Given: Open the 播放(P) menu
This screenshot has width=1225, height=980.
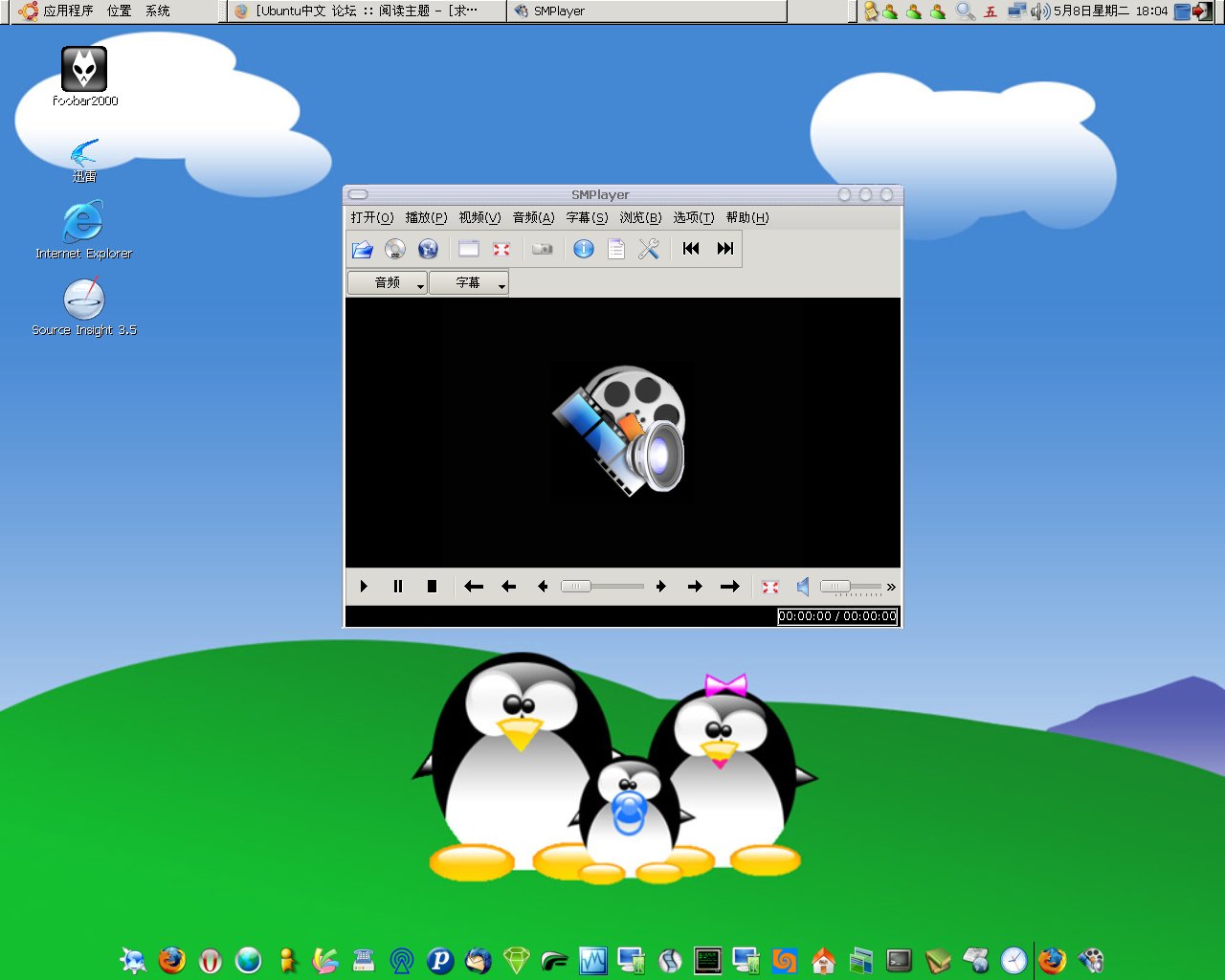Looking at the screenshot, I should click(x=426, y=217).
